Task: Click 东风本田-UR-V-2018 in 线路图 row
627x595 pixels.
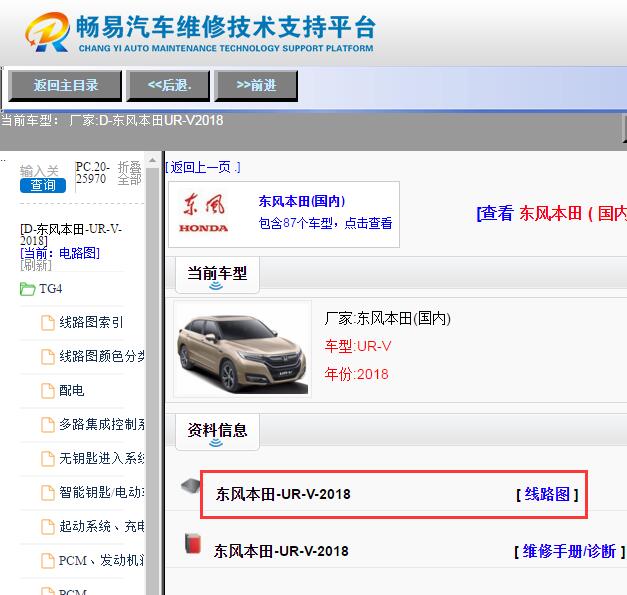Action: [283, 494]
